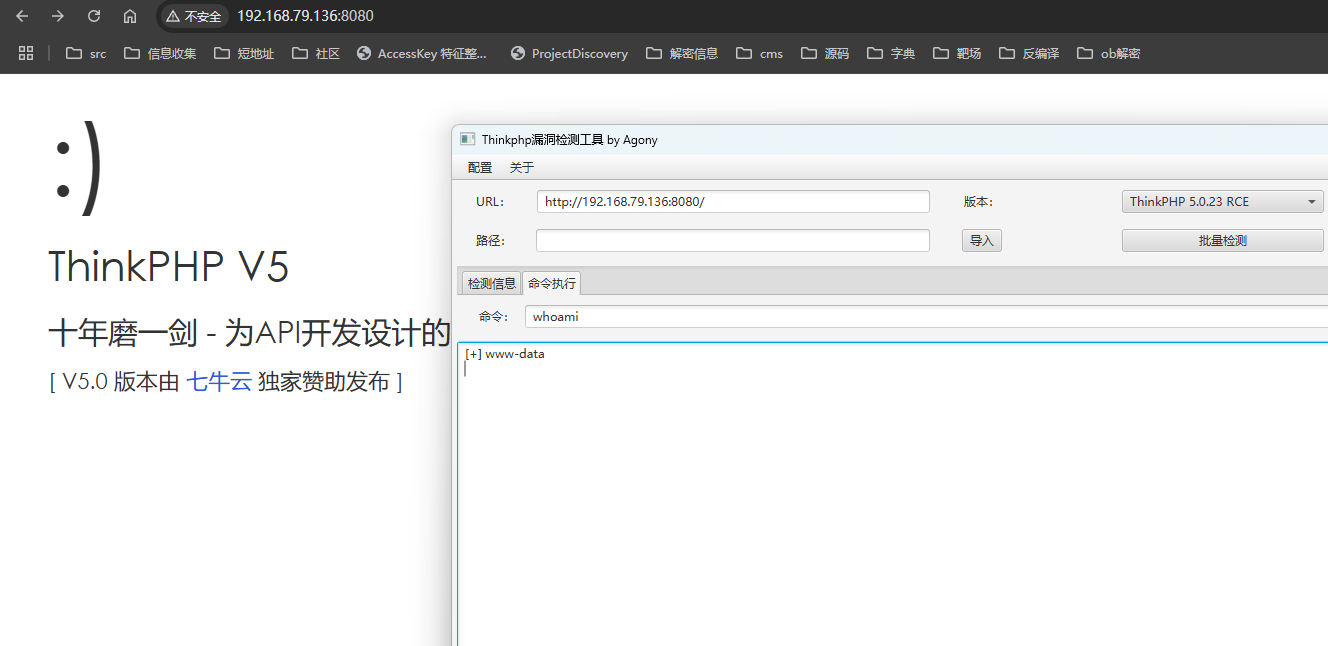The height and width of the screenshot is (646, 1328).
Task: Click the URL input field in tool
Action: pos(733,201)
